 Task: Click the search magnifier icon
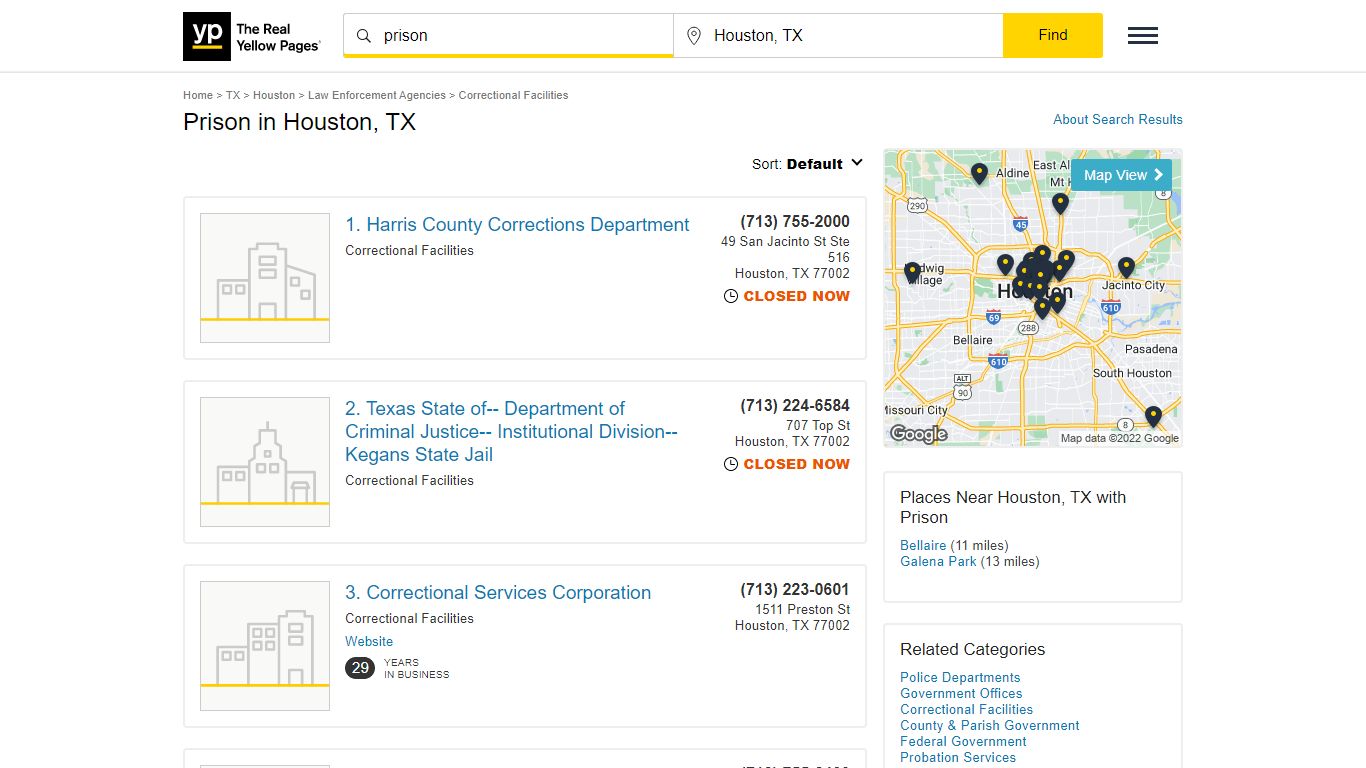(364, 36)
